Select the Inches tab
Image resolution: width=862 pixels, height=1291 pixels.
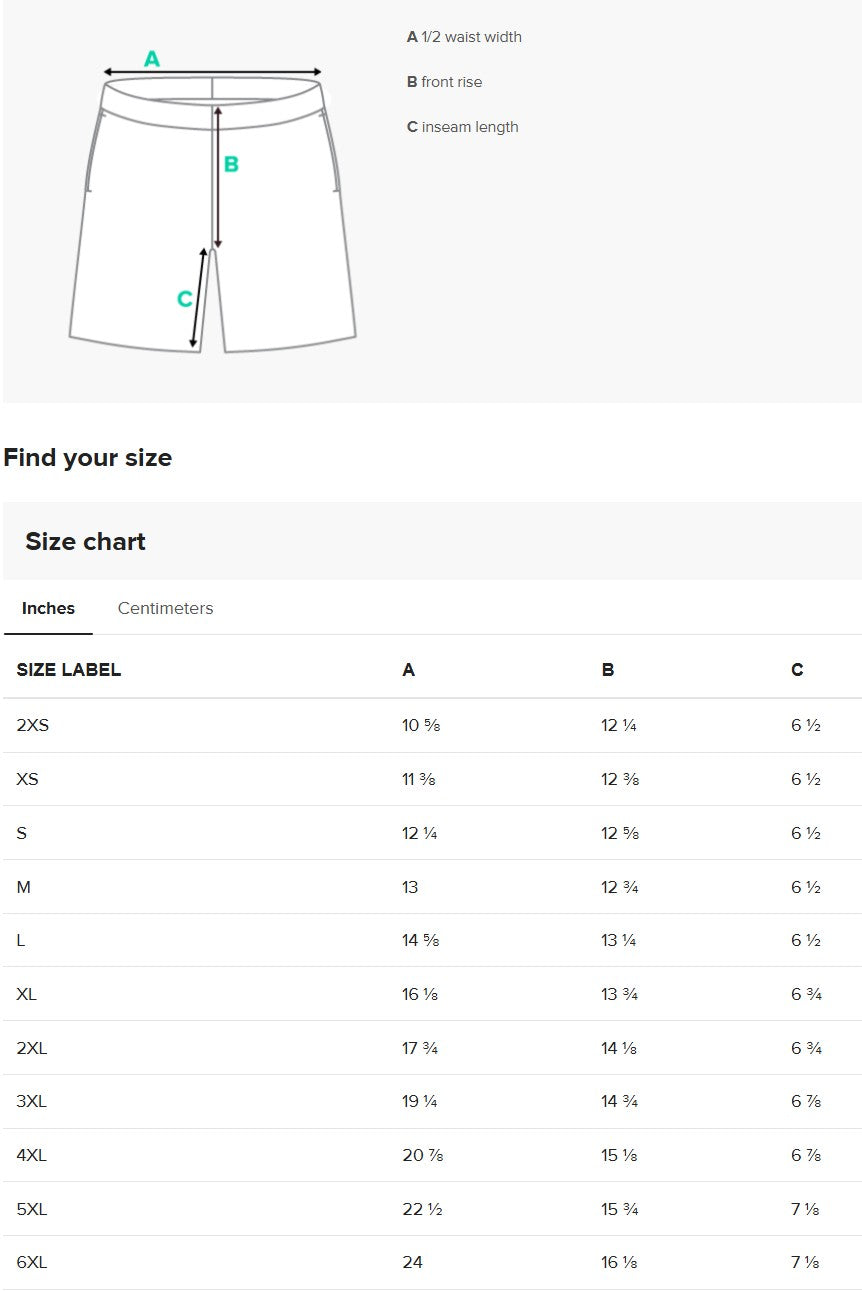[x=48, y=608]
